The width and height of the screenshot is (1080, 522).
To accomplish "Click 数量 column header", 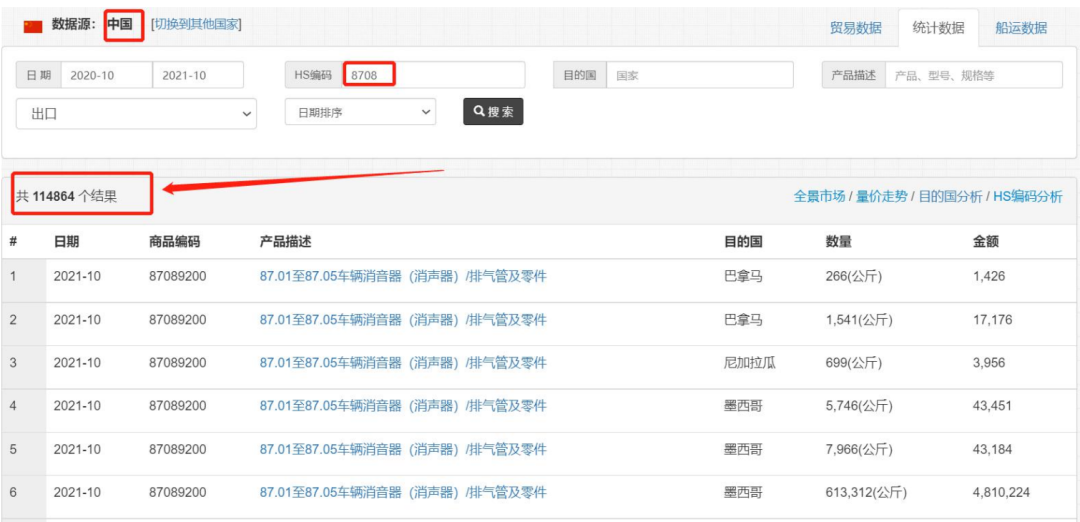I will (838, 242).
